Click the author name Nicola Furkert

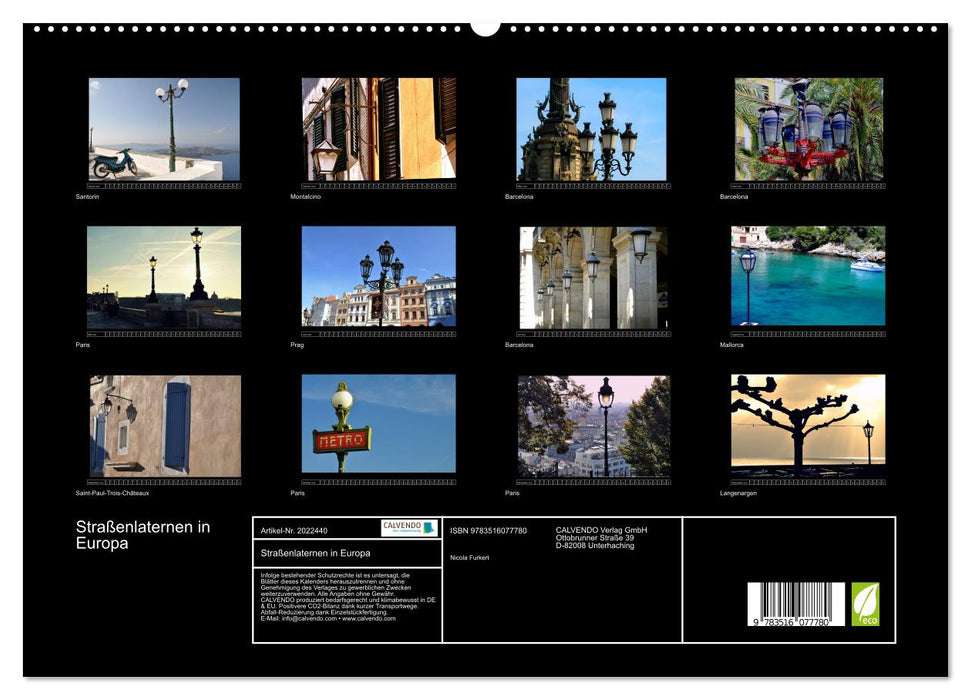tap(471, 558)
